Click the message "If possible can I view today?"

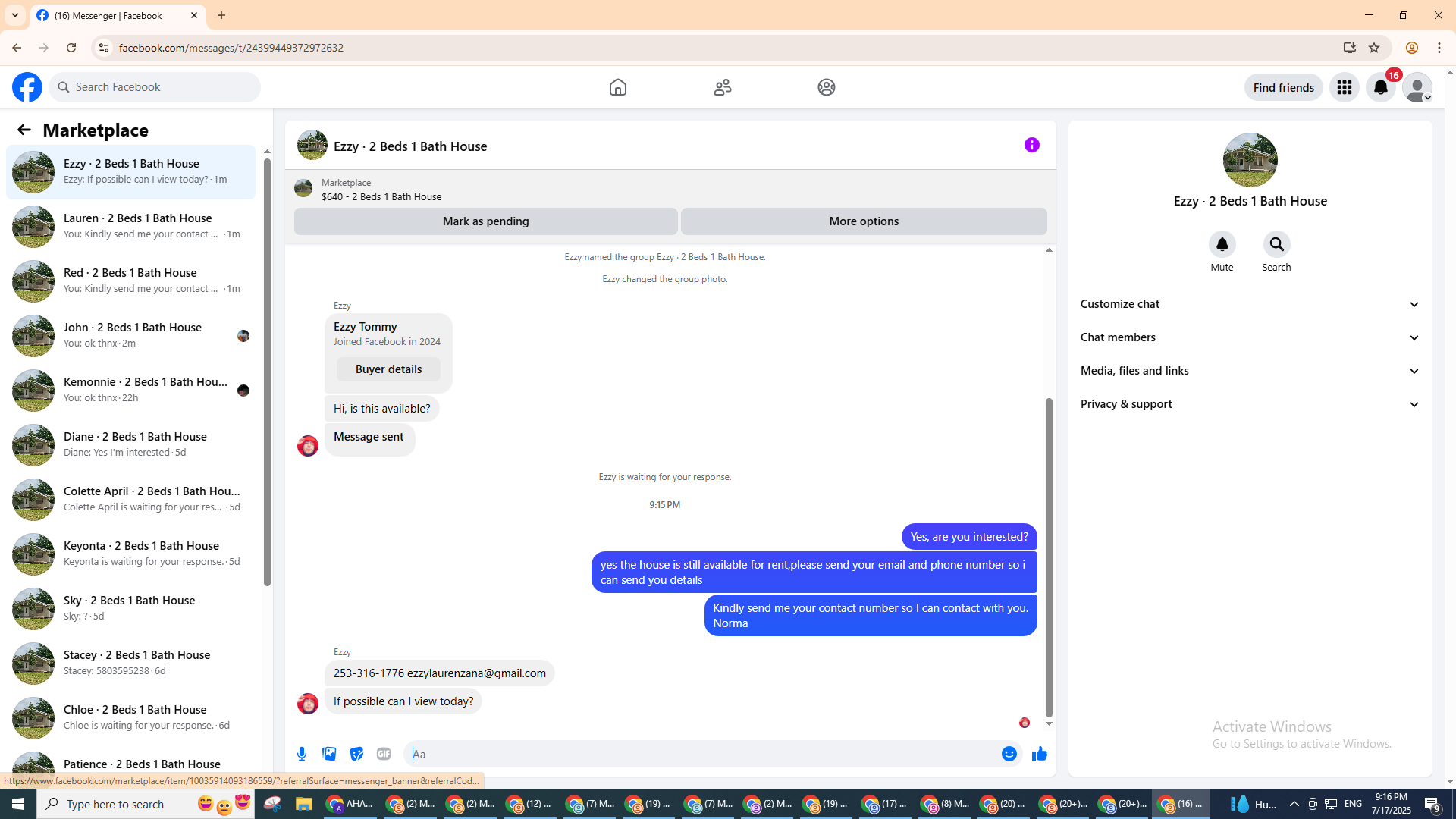(x=403, y=701)
